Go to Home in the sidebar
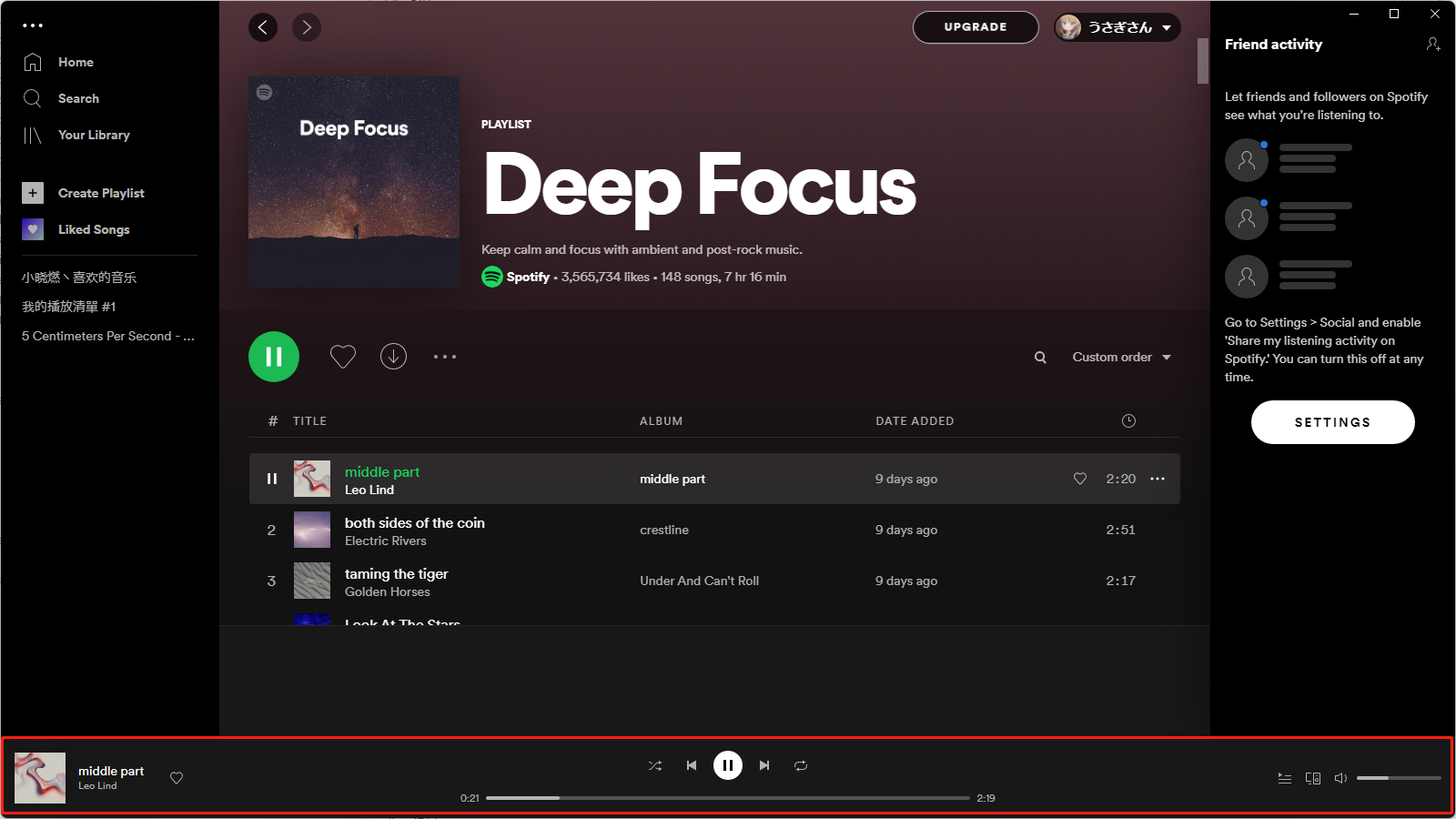This screenshot has width=1456, height=819. 58,62
